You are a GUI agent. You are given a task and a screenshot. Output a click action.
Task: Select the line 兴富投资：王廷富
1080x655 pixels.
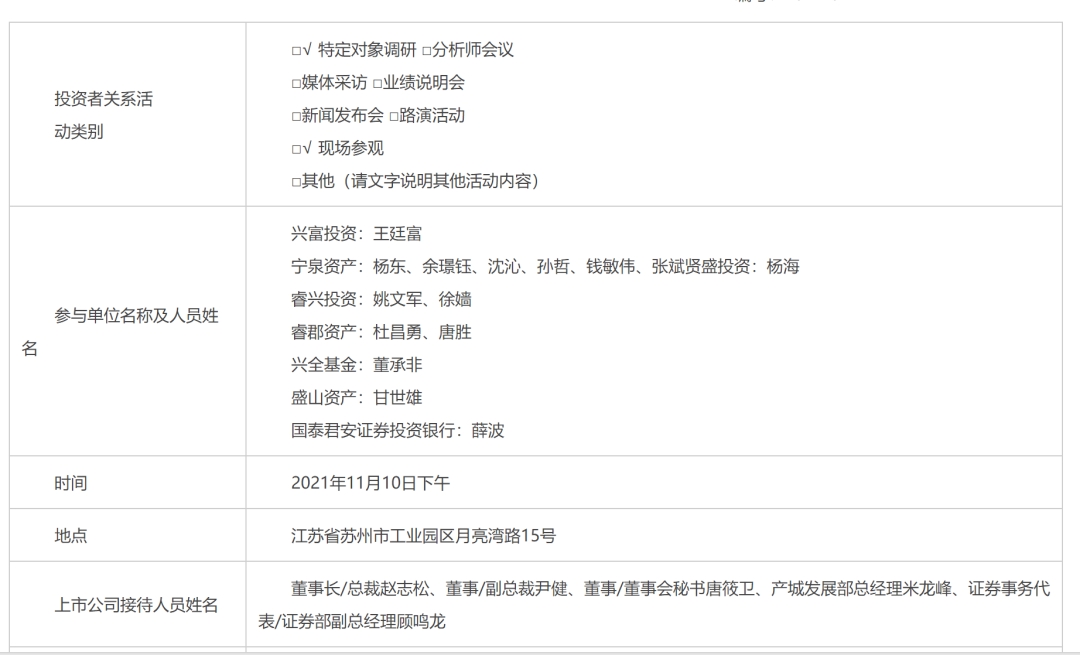[x=356, y=233]
